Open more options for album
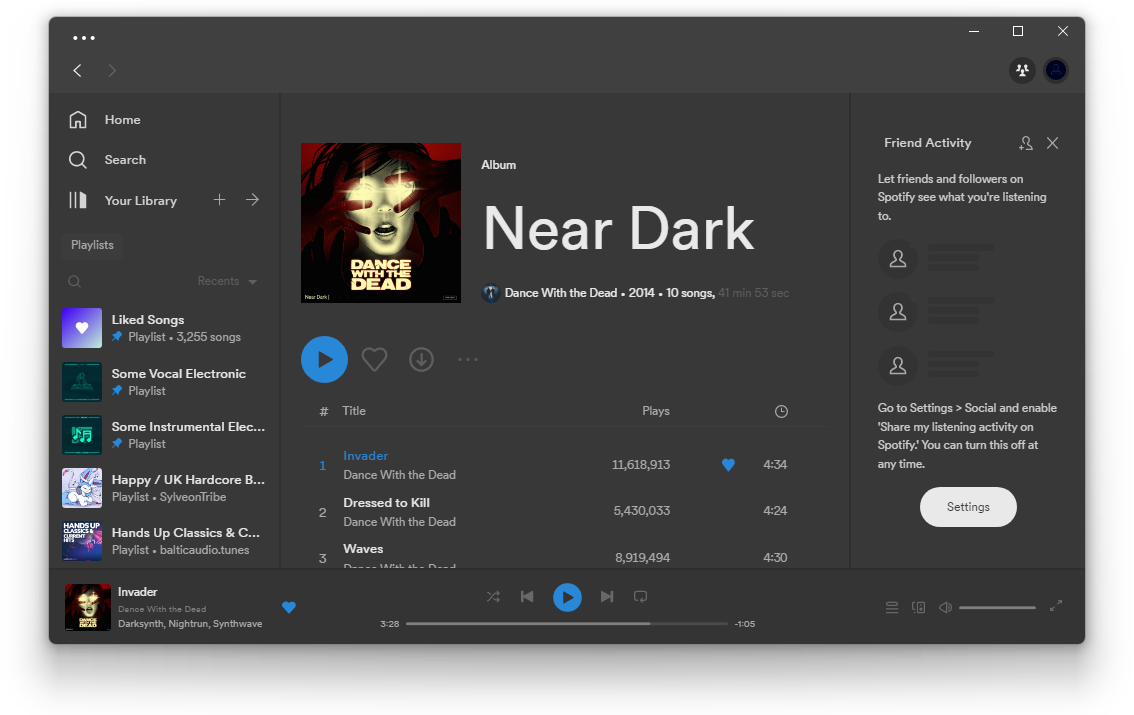 pyautogui.click(x=468, y=359)
